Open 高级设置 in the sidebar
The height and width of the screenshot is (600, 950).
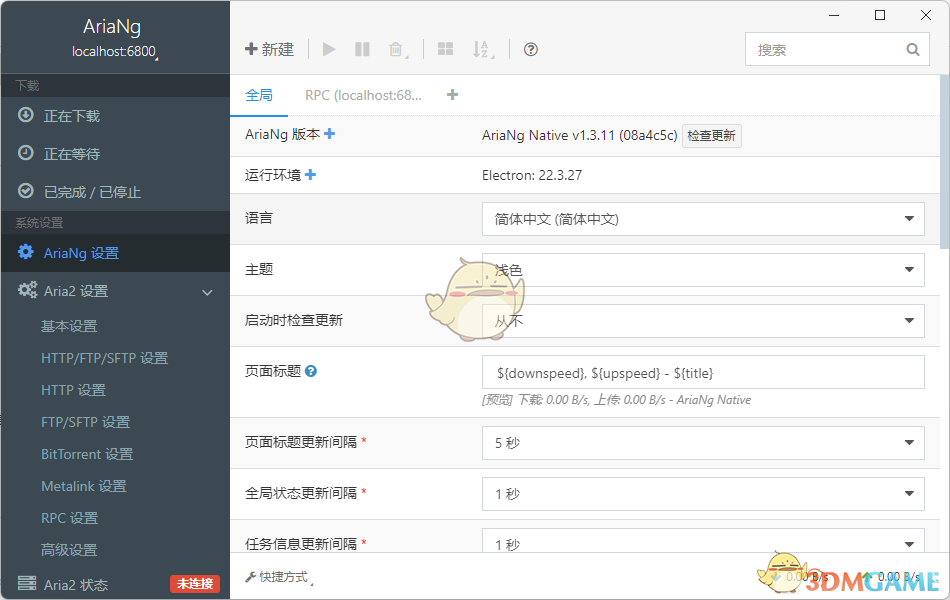pyautogui.click(x=69, y=550)
